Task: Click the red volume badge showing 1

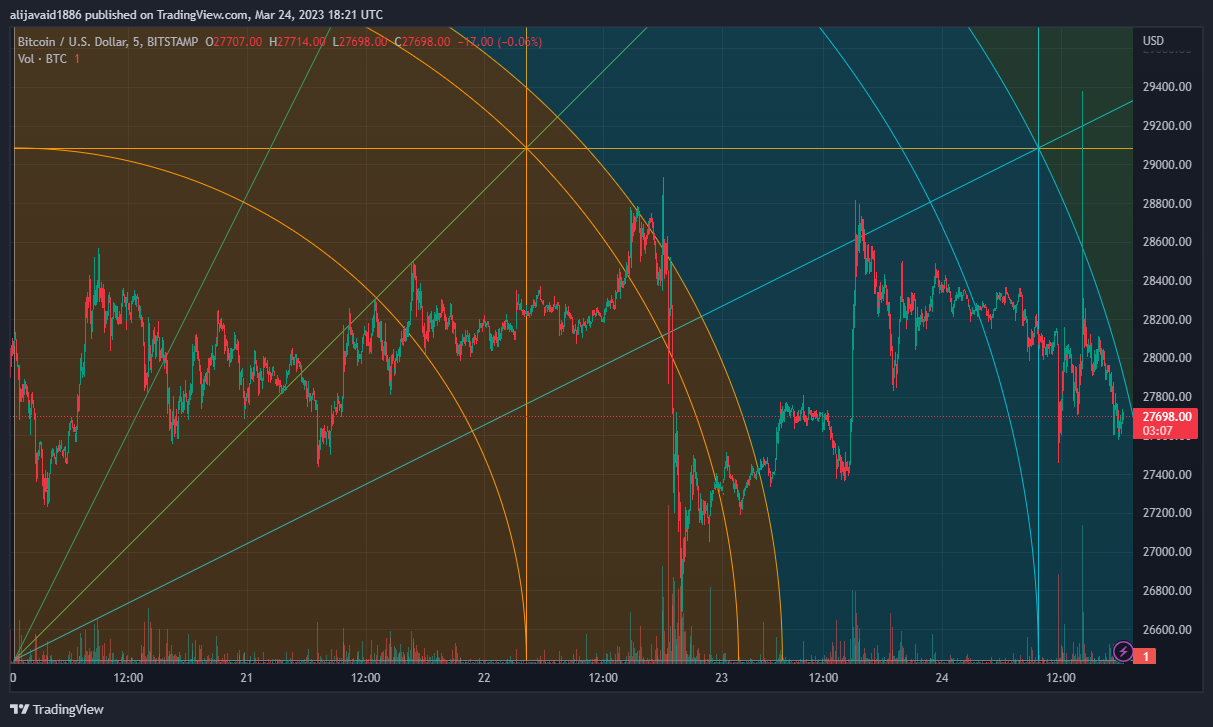Action: click(1148, 656)
